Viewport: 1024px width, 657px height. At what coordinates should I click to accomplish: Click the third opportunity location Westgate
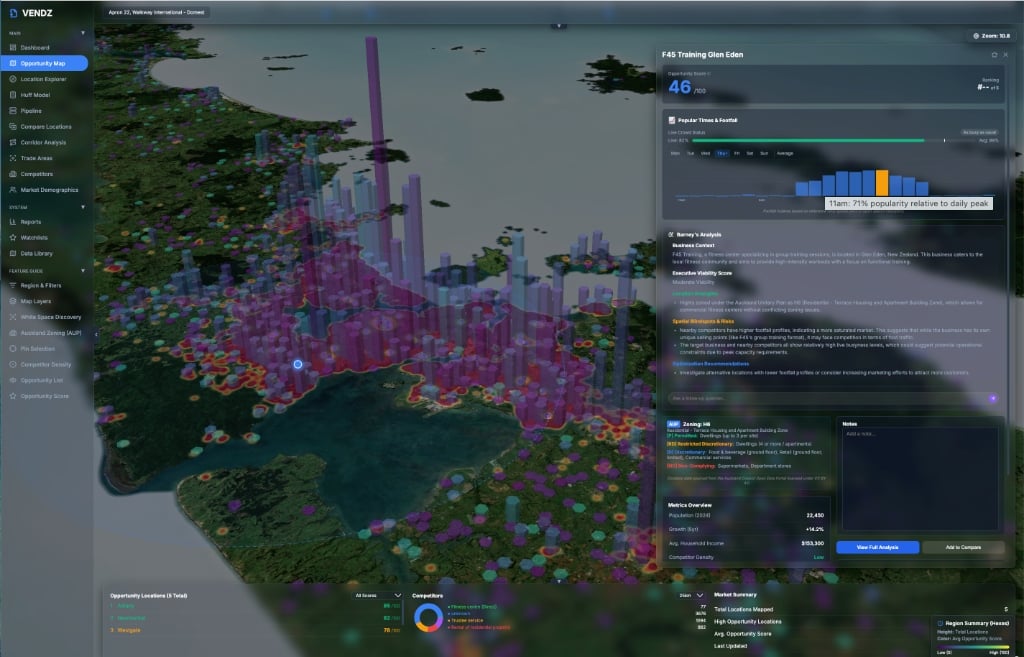tap(129, 630)
